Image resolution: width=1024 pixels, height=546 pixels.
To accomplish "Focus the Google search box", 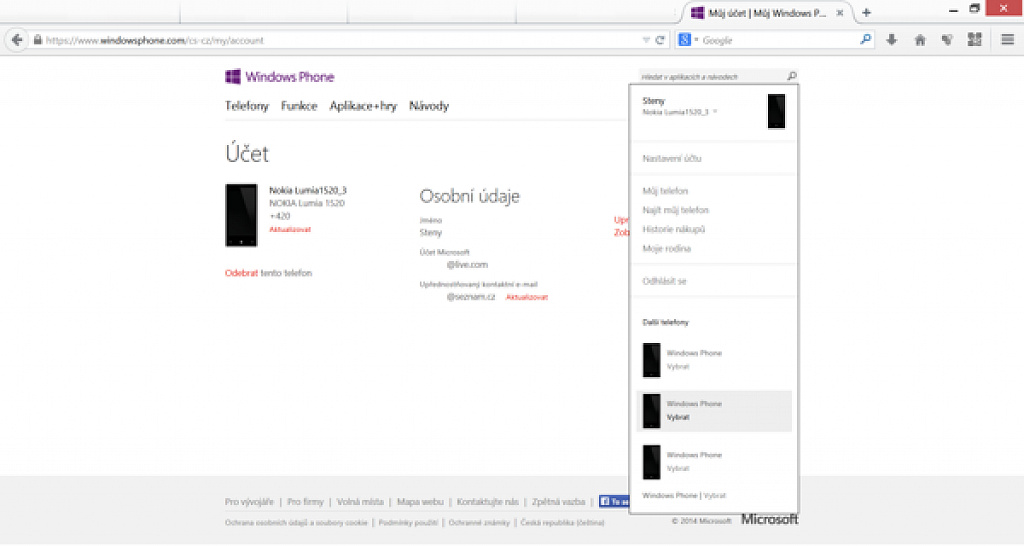I will point(777,40).
